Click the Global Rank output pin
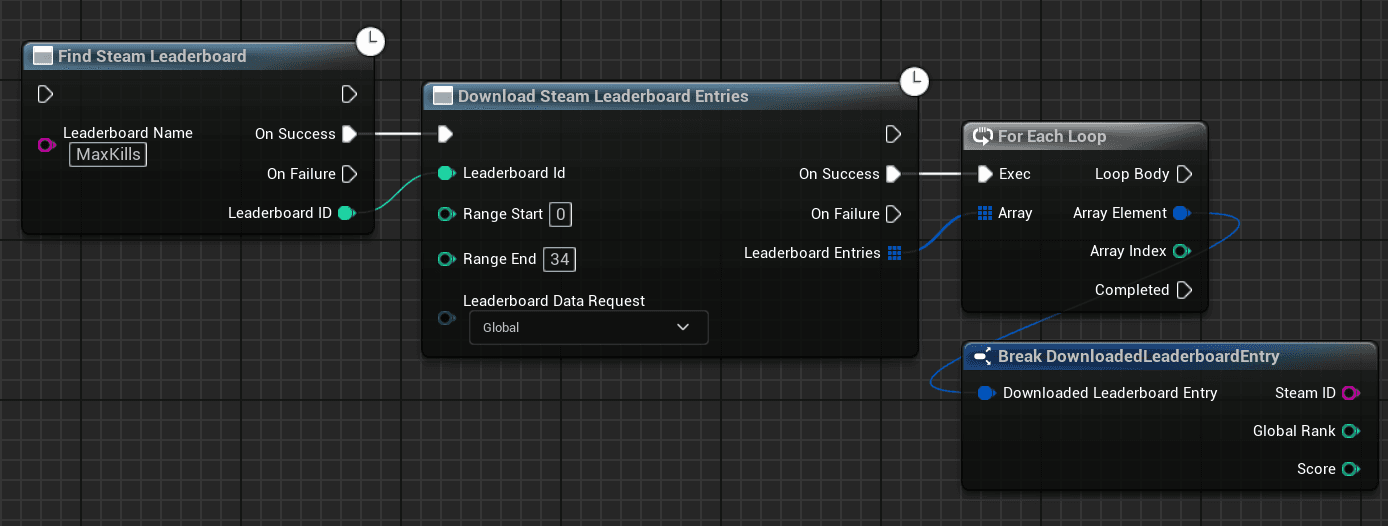Screen dimensions: 1388x526 tap(1350, 431)
